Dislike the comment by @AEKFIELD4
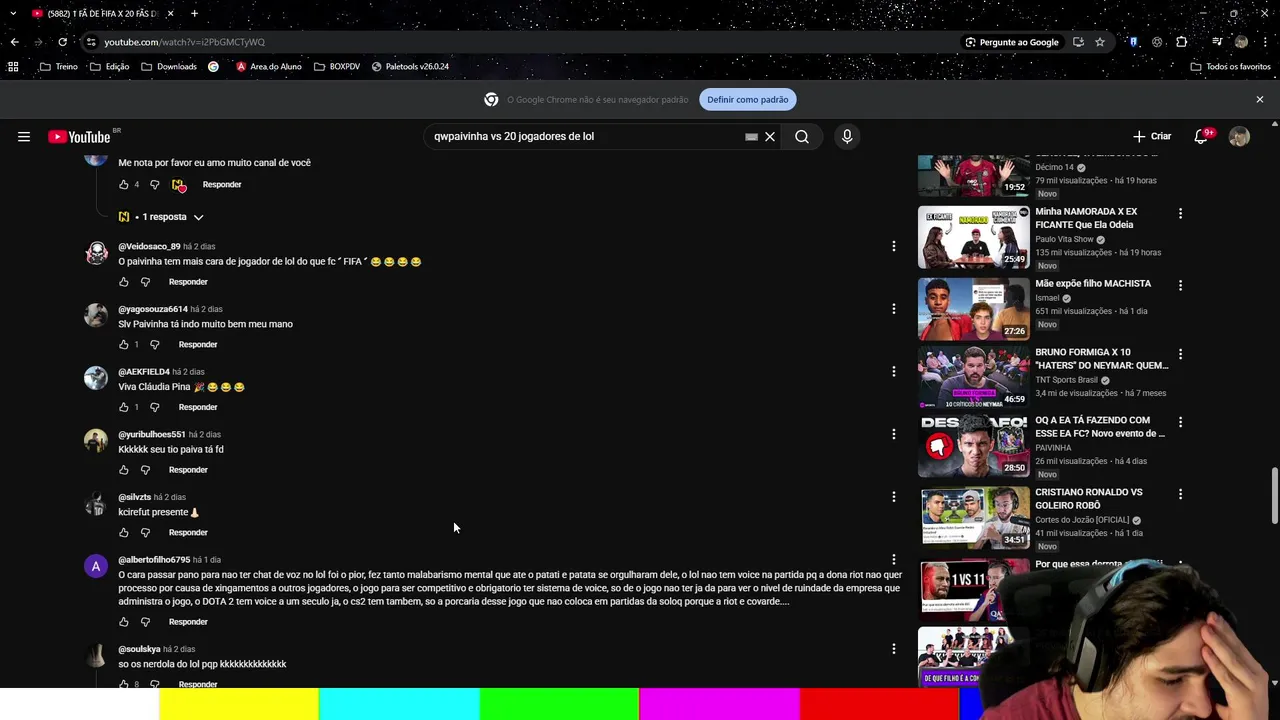This screenshot has width=1280, height=720. 155,407
